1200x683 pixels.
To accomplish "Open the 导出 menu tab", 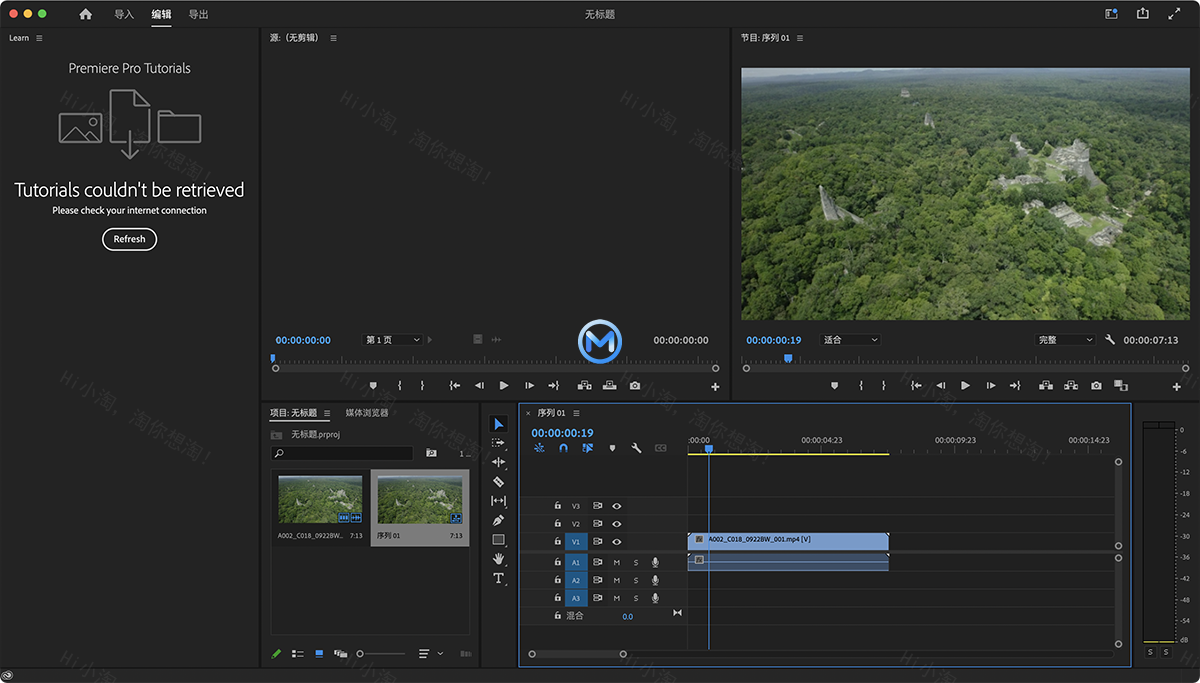I will pyautogui.click(x=198, y=14).
